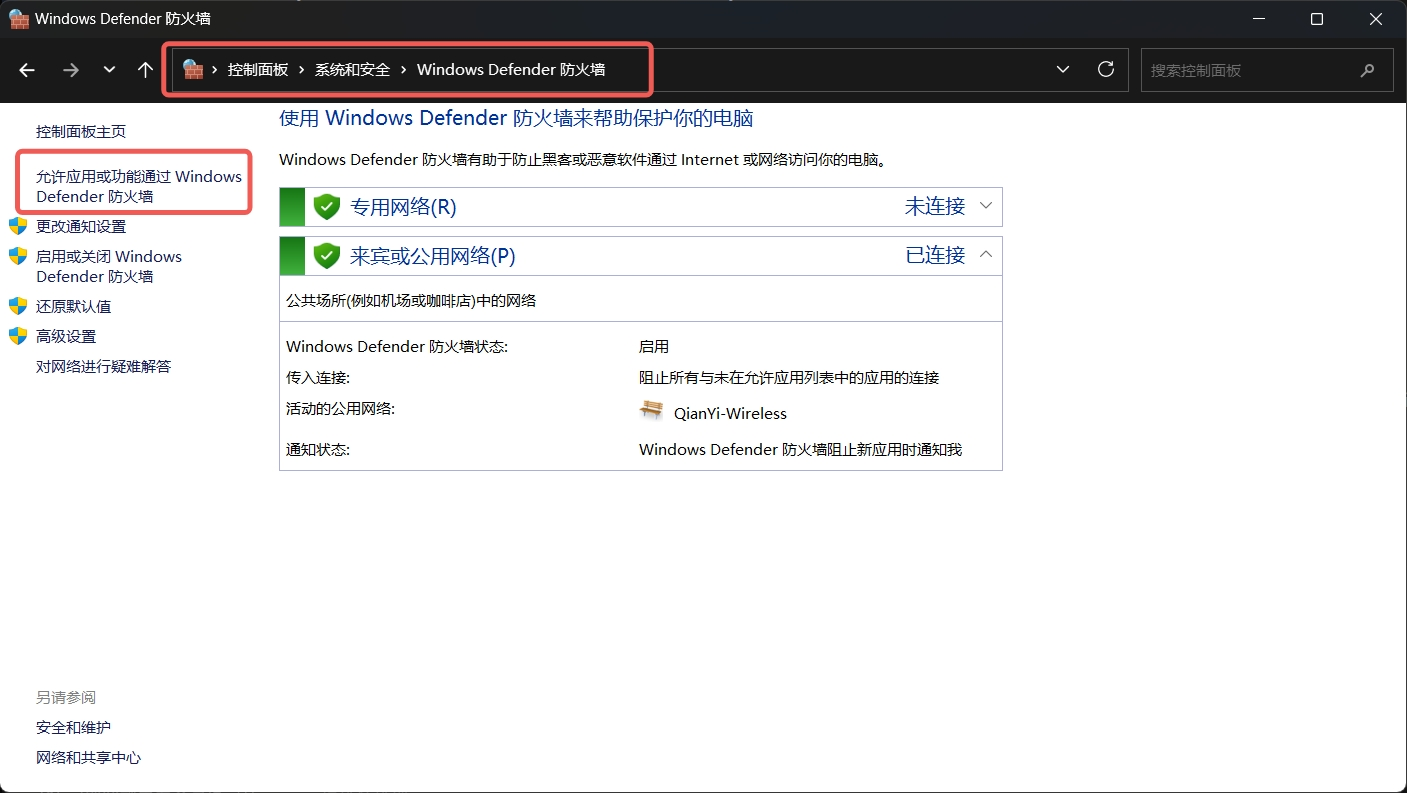Viewport: 1407px width, 793px height.
Task: Open 允许应用或功能通过 Windows Defender 防火墙 link
Action: coord(138,186)
